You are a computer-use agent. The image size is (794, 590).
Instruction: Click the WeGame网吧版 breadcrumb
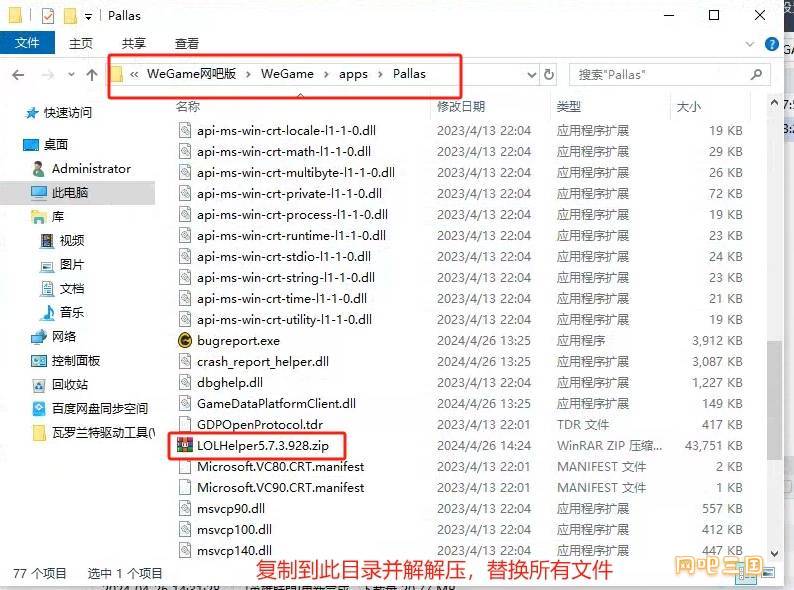[191, 74]
